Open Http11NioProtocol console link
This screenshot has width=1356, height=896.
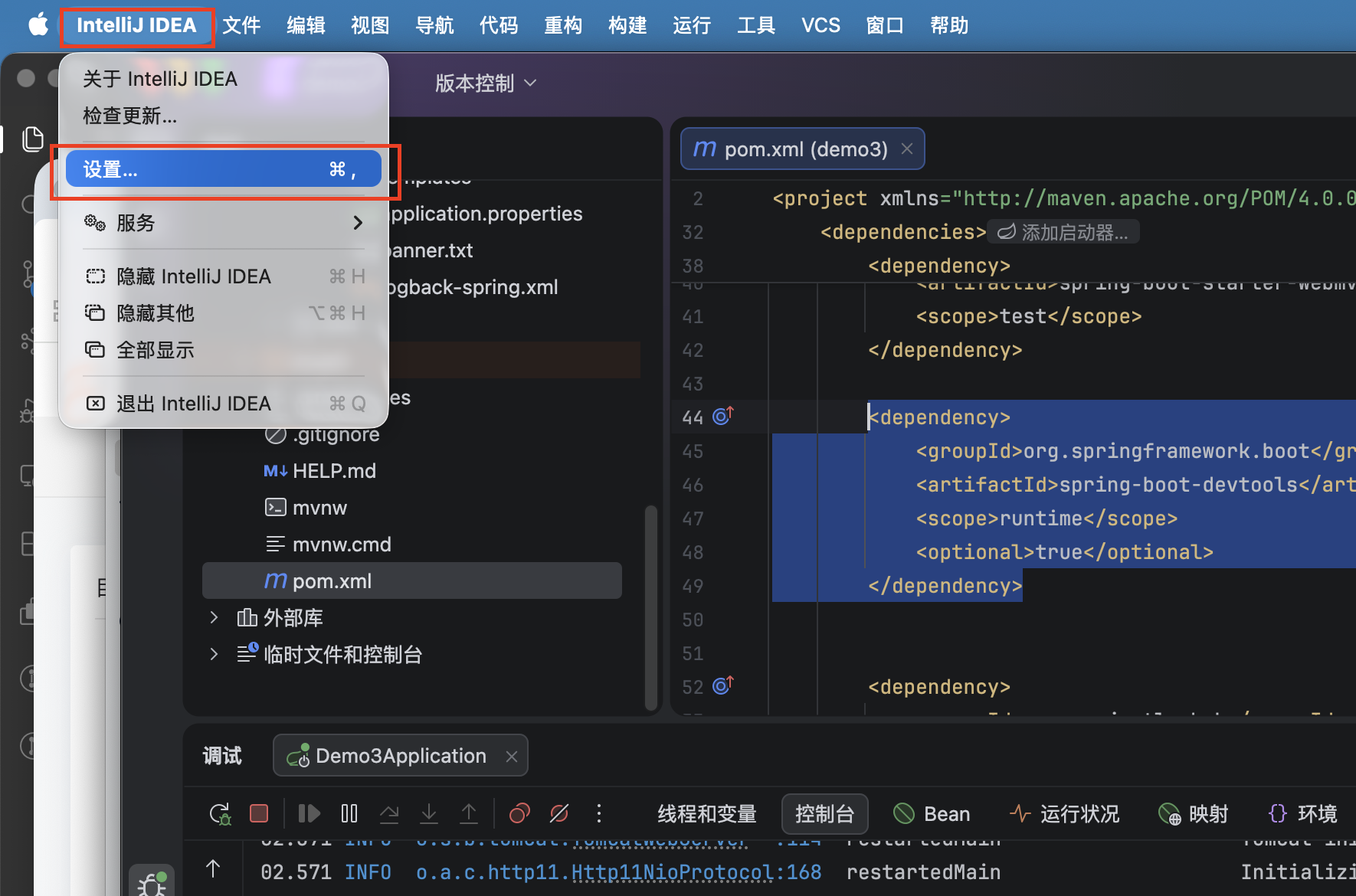click(673, 872)
